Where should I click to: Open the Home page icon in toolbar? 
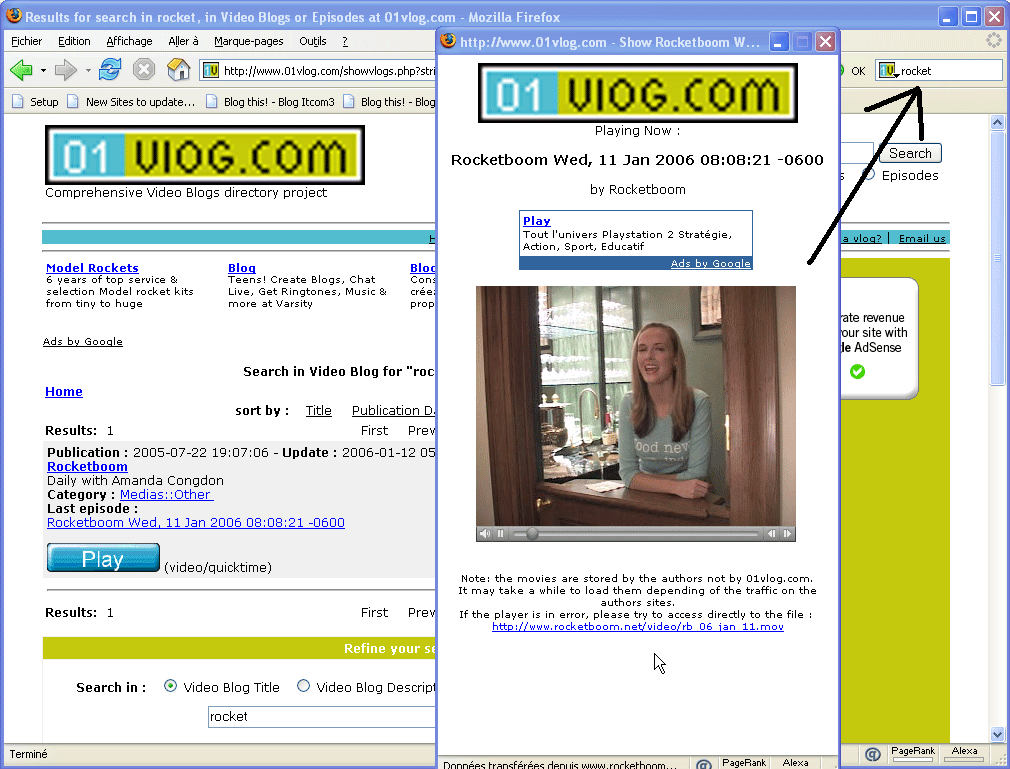[x=178, y=69]
